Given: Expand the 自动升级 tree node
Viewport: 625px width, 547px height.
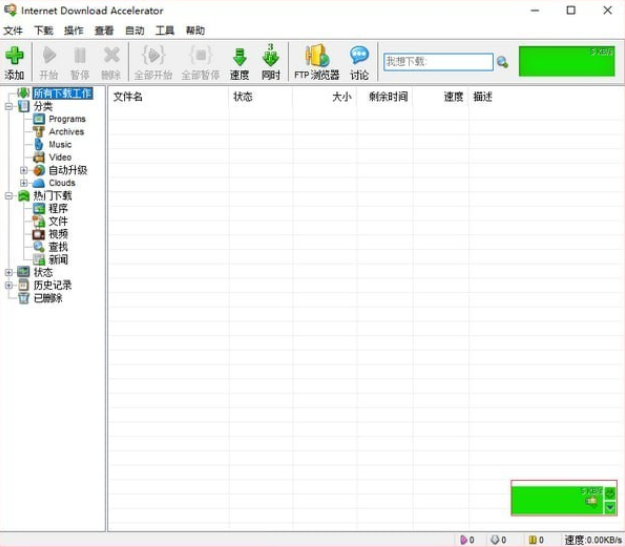Looking at the screenshot, I should click(x=24, y=171).
